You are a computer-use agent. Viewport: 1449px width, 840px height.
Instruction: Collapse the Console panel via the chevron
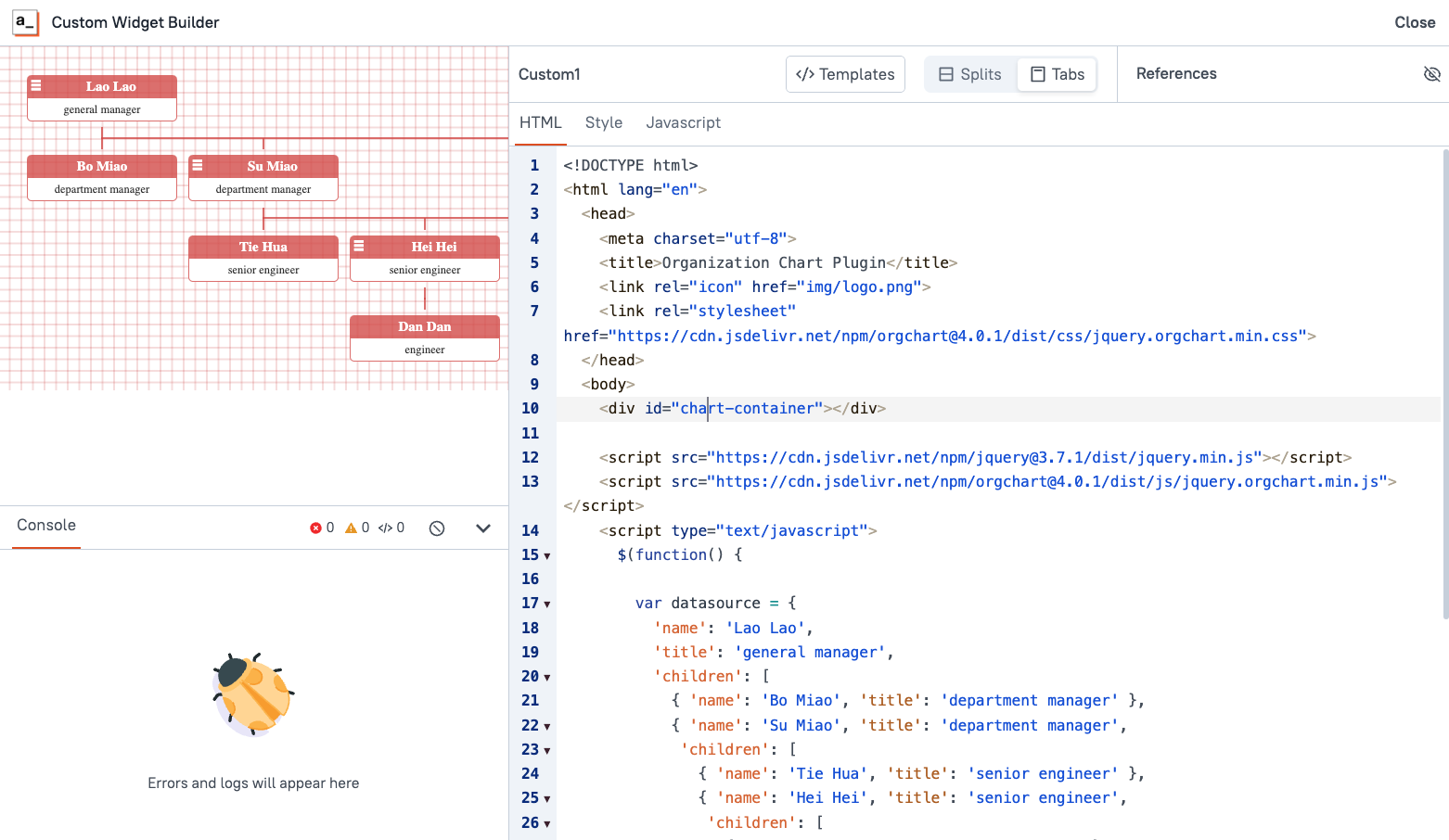[x=483, y=527]
